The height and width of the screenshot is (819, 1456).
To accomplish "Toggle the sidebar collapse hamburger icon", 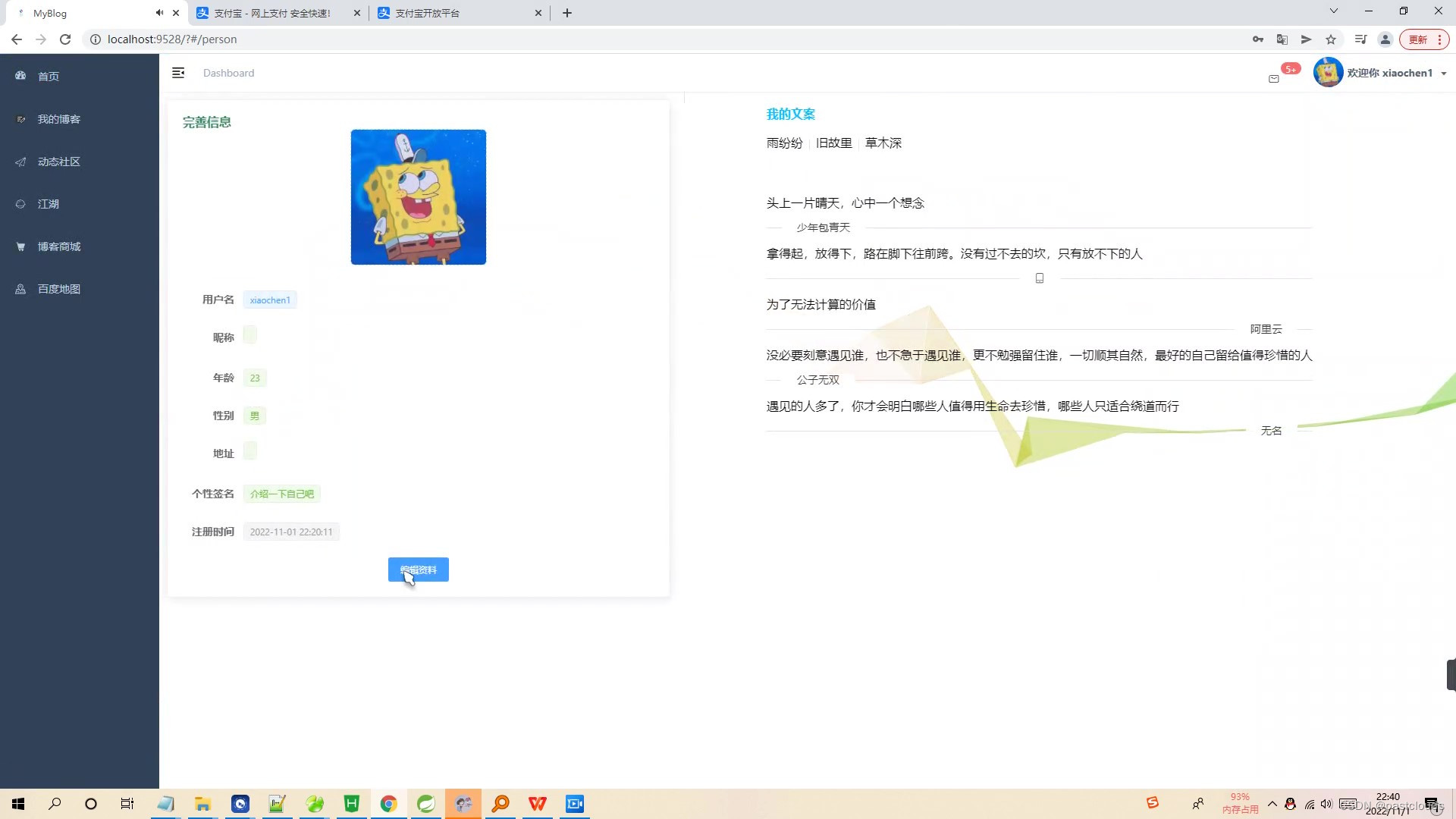I will [179, 72].
